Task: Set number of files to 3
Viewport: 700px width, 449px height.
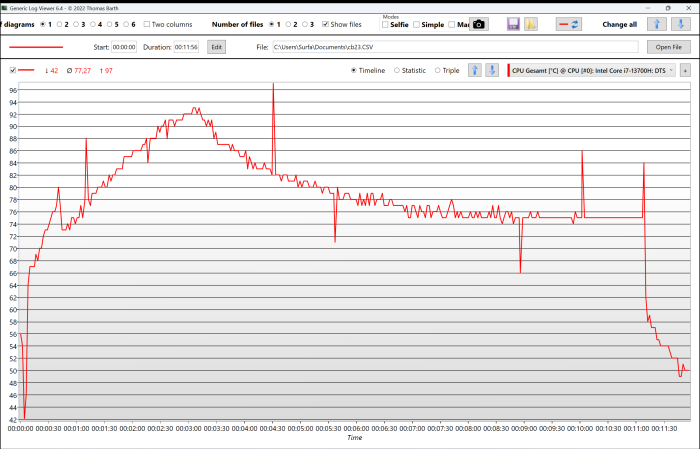Action: 305,25
